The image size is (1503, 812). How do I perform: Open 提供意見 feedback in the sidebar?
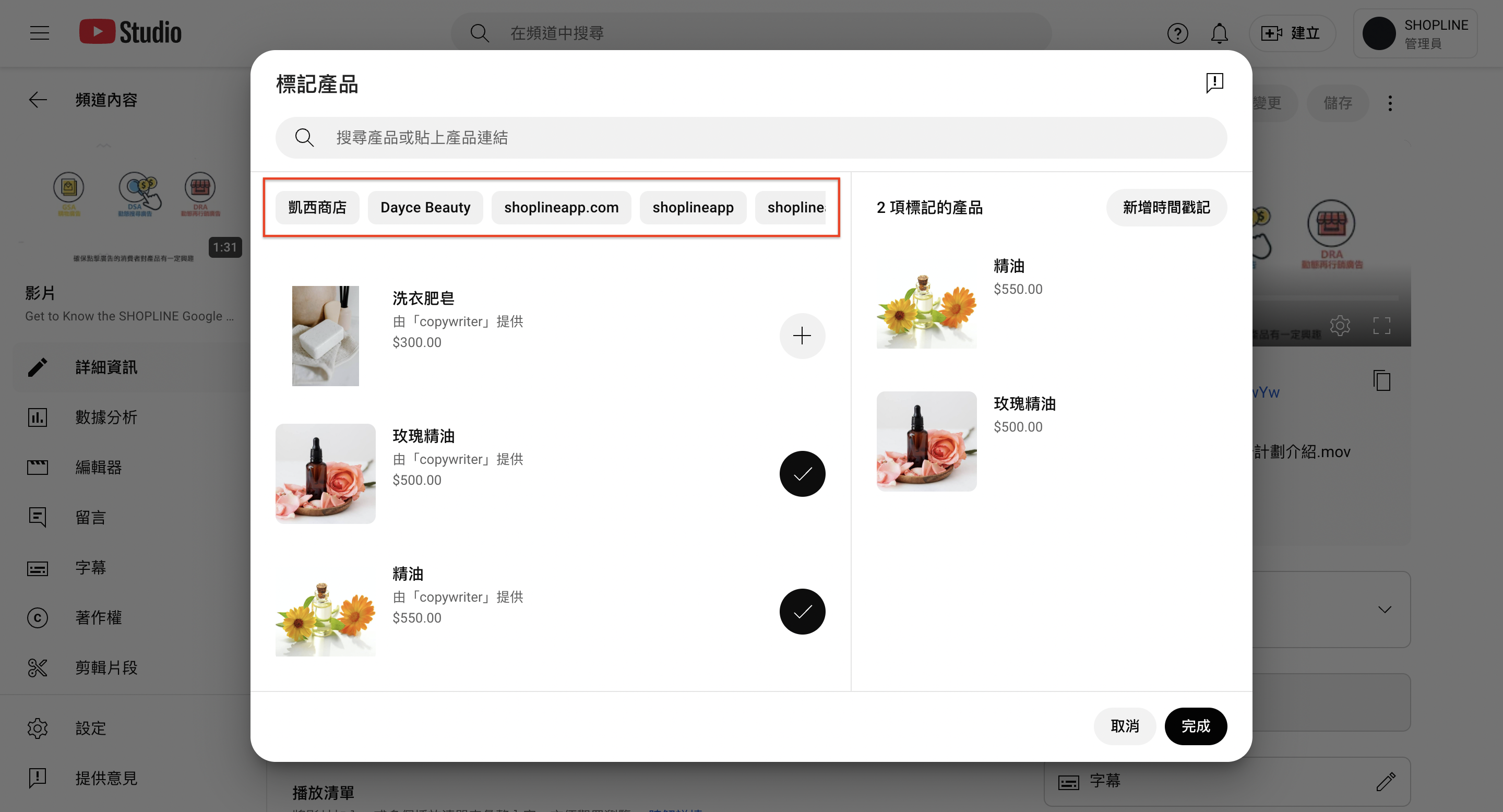click(x=132, y=779)
